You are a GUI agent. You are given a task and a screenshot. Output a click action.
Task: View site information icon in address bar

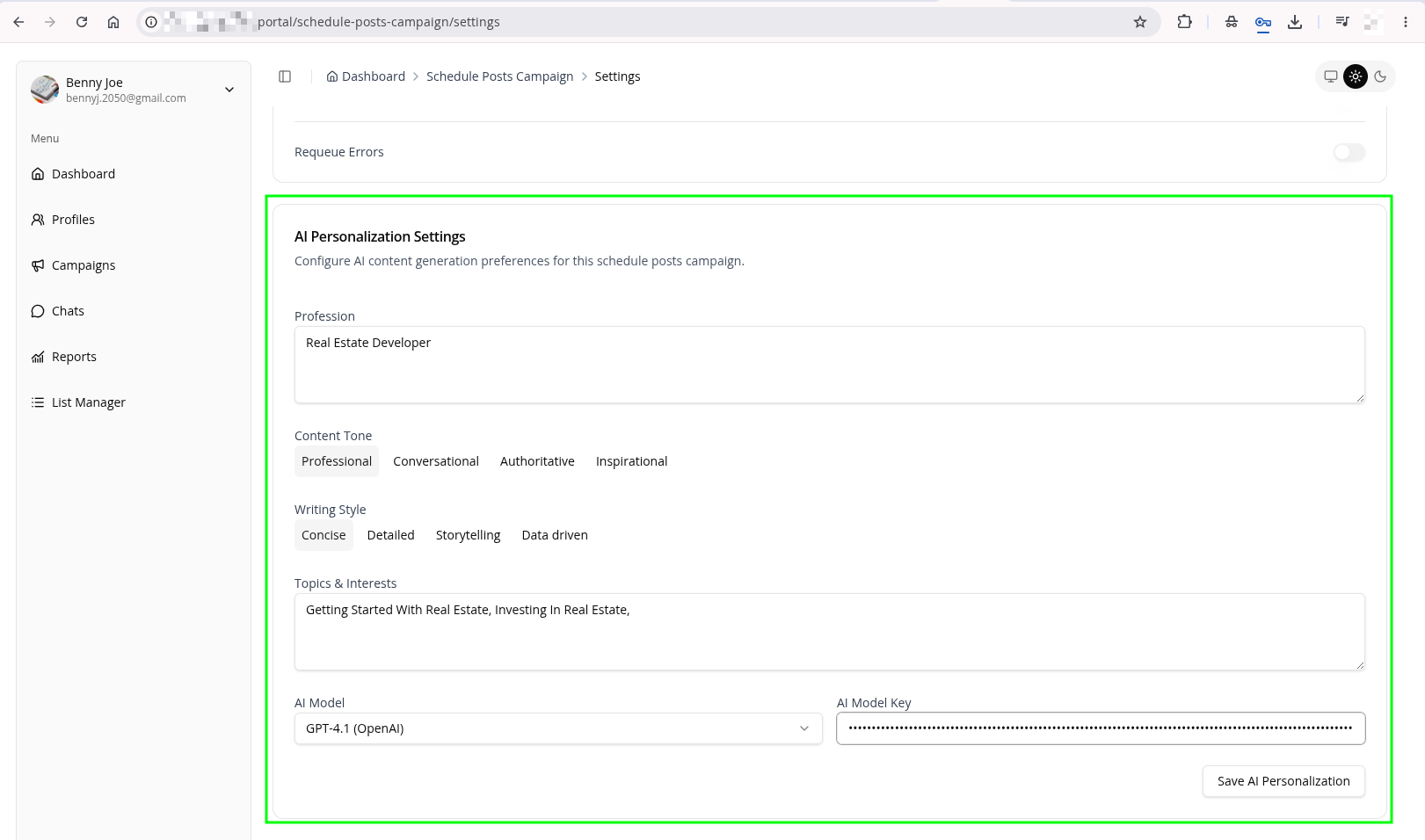151,22
